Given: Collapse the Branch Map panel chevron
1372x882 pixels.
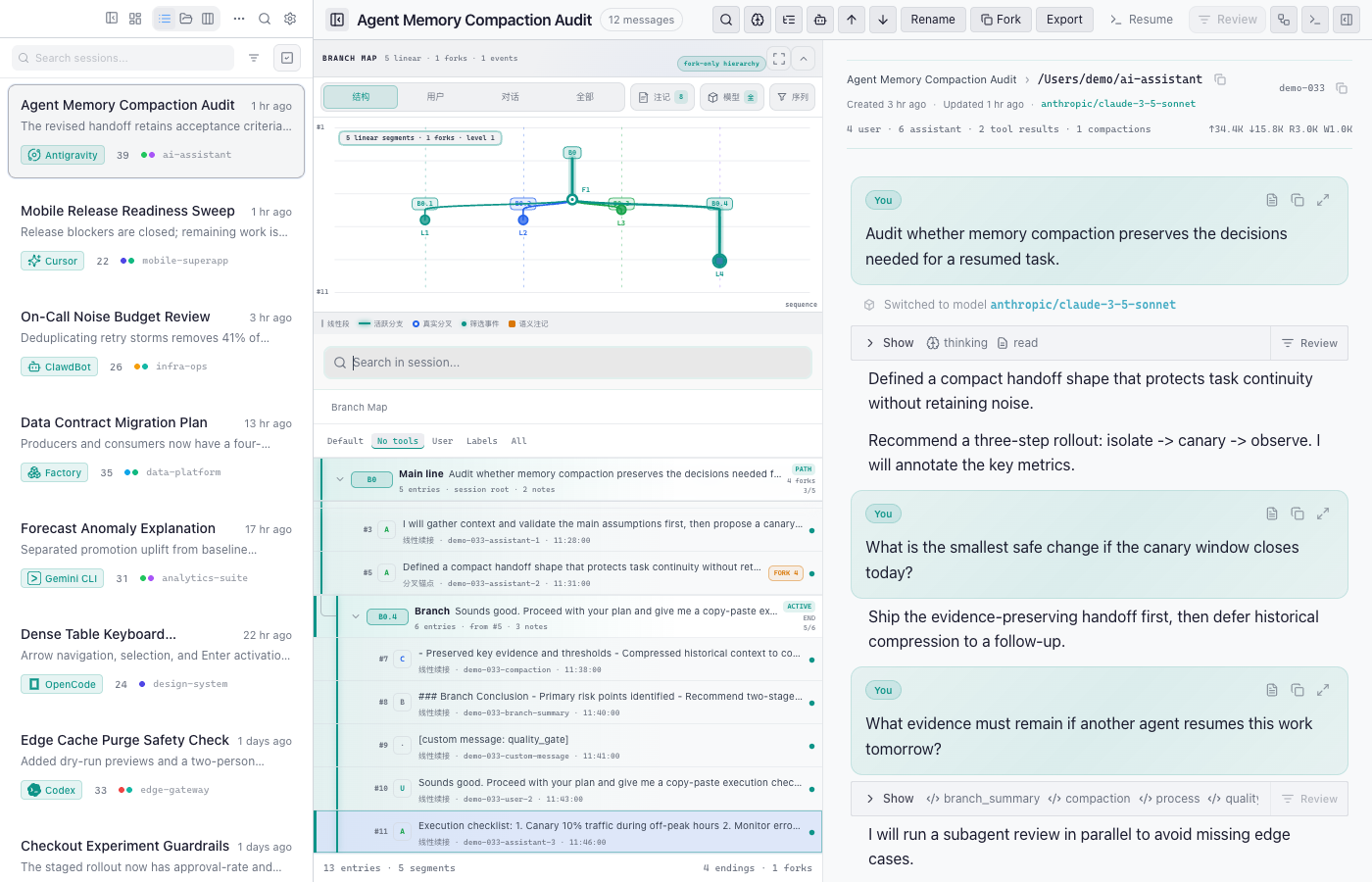Looking at the screenshot, I should [803, 59].
